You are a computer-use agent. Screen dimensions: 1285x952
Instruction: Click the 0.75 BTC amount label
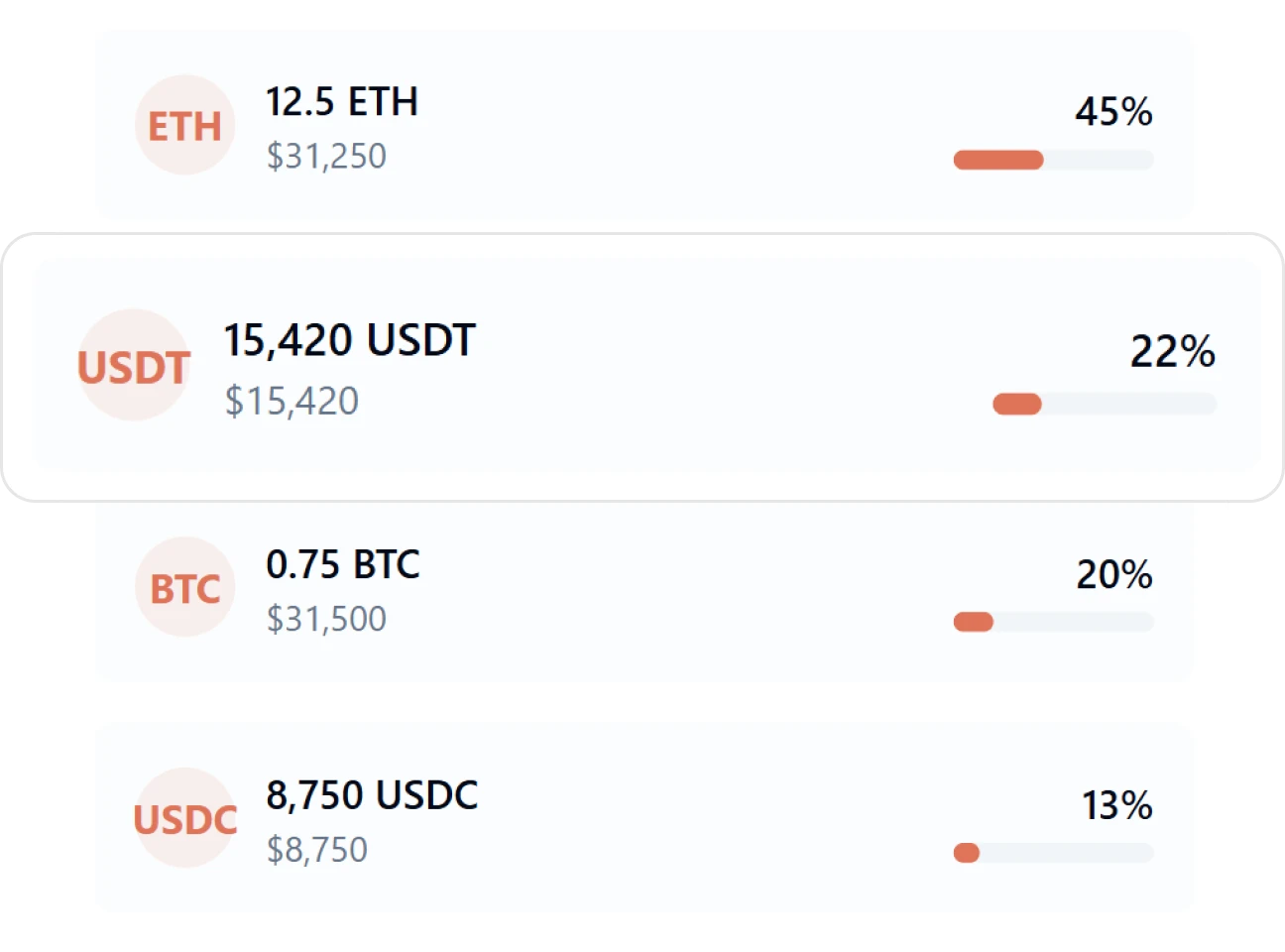344,566
